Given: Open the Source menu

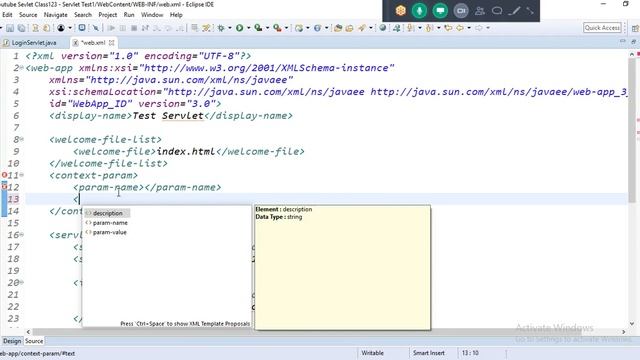Looking at the screenshot, I should (x=28, y=15).
